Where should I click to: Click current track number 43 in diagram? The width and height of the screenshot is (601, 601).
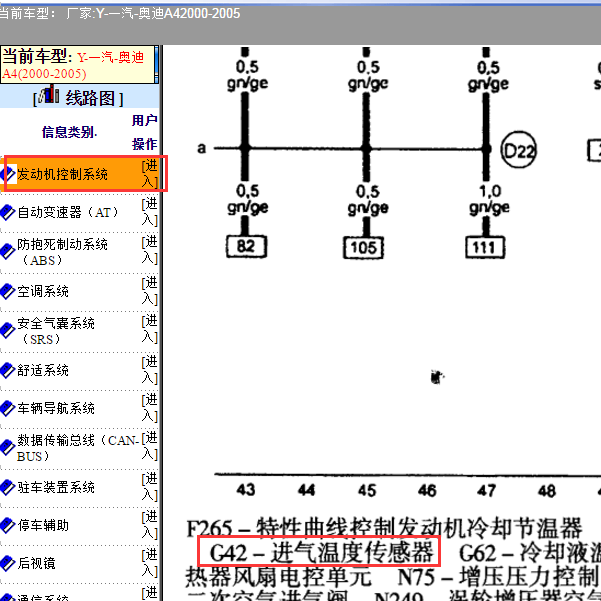(246, 489)
